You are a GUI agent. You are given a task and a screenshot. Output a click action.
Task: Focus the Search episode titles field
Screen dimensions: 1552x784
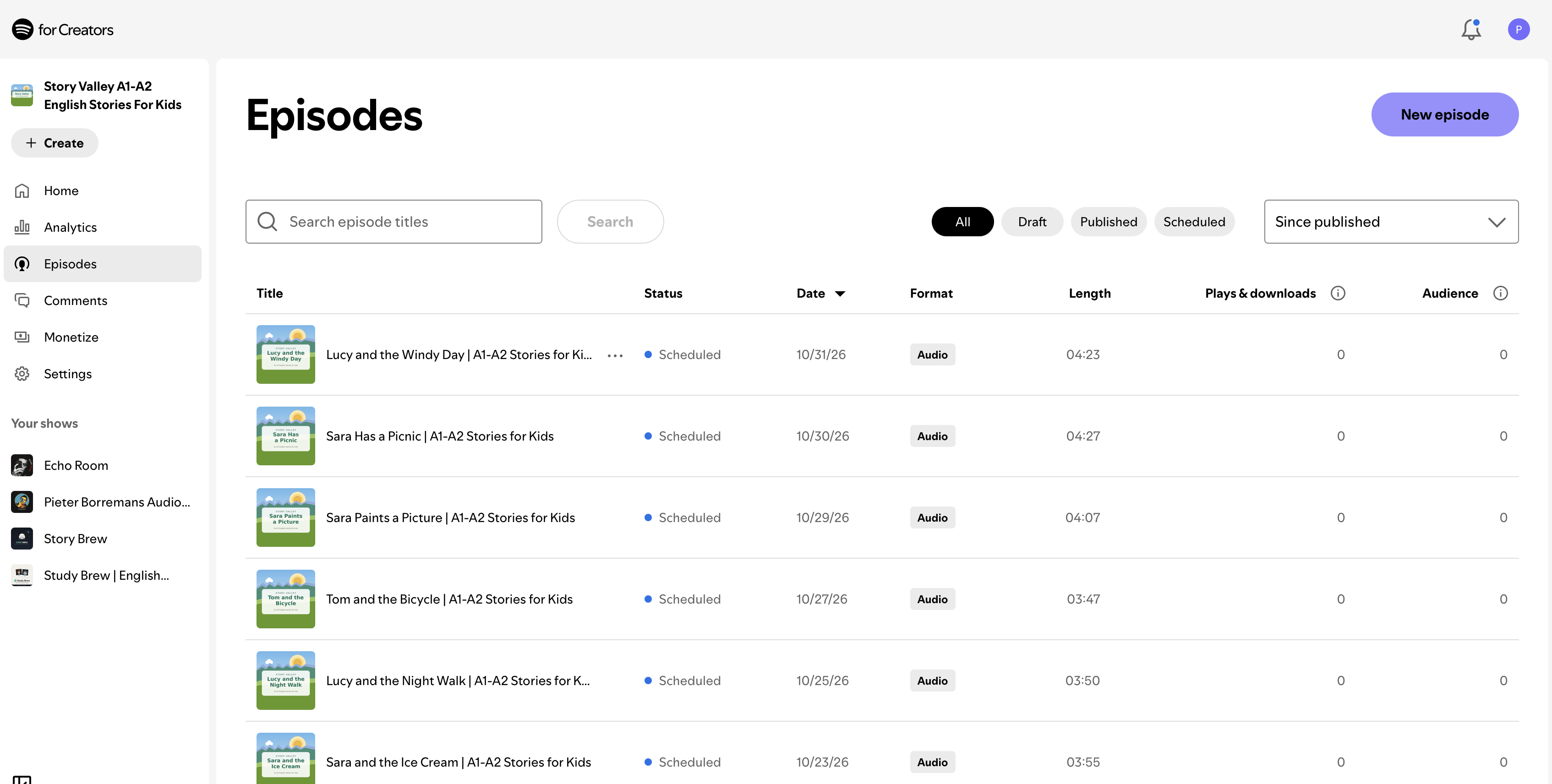click(393, 222)
